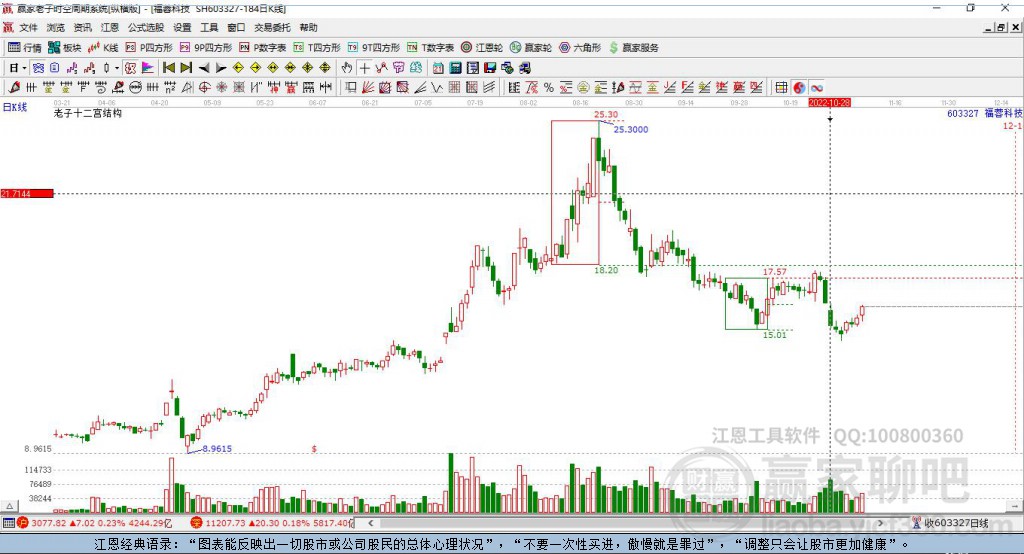Open the P四方形 tool

(149, 48)
